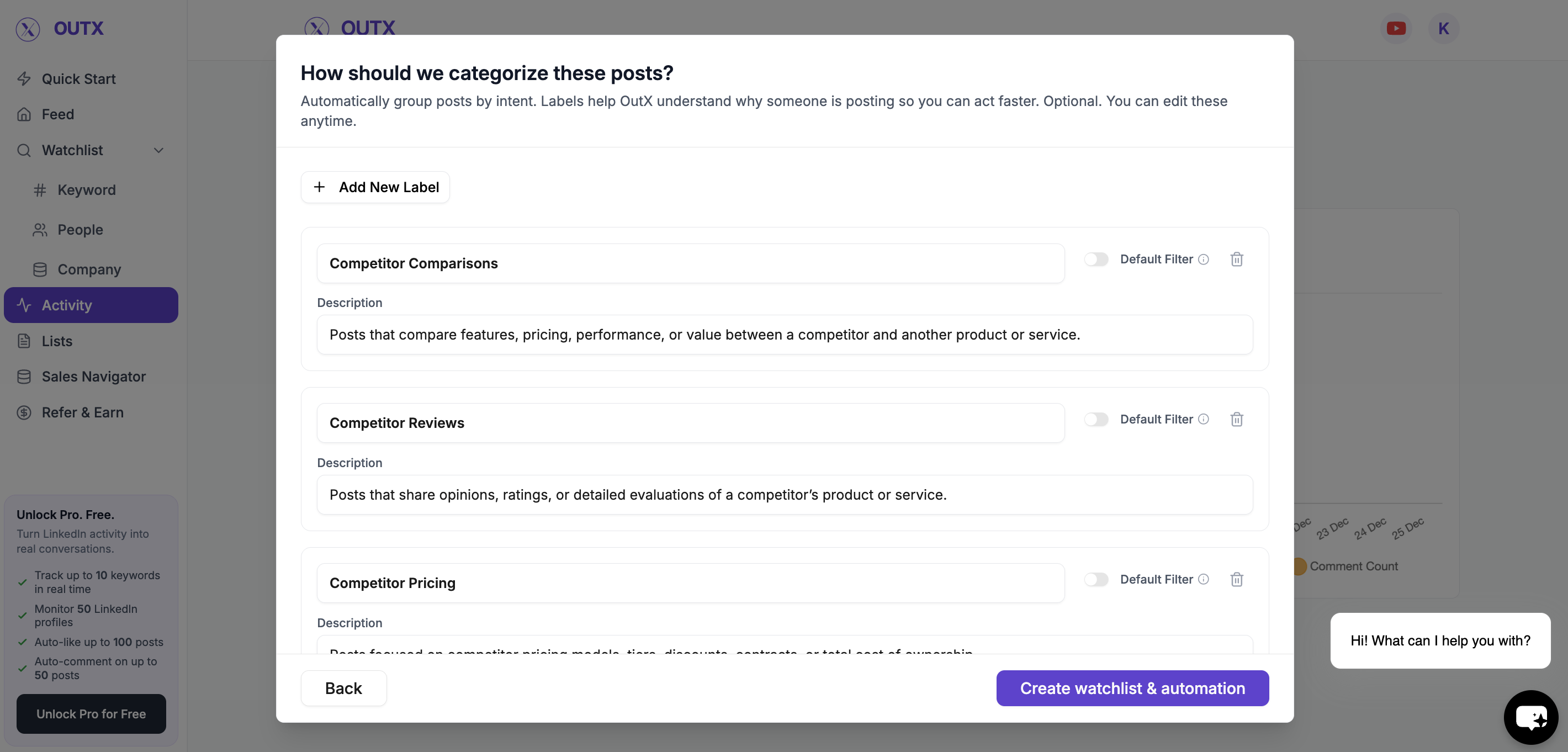Click the Competitor Reviews name field

[x=690, y=423]
